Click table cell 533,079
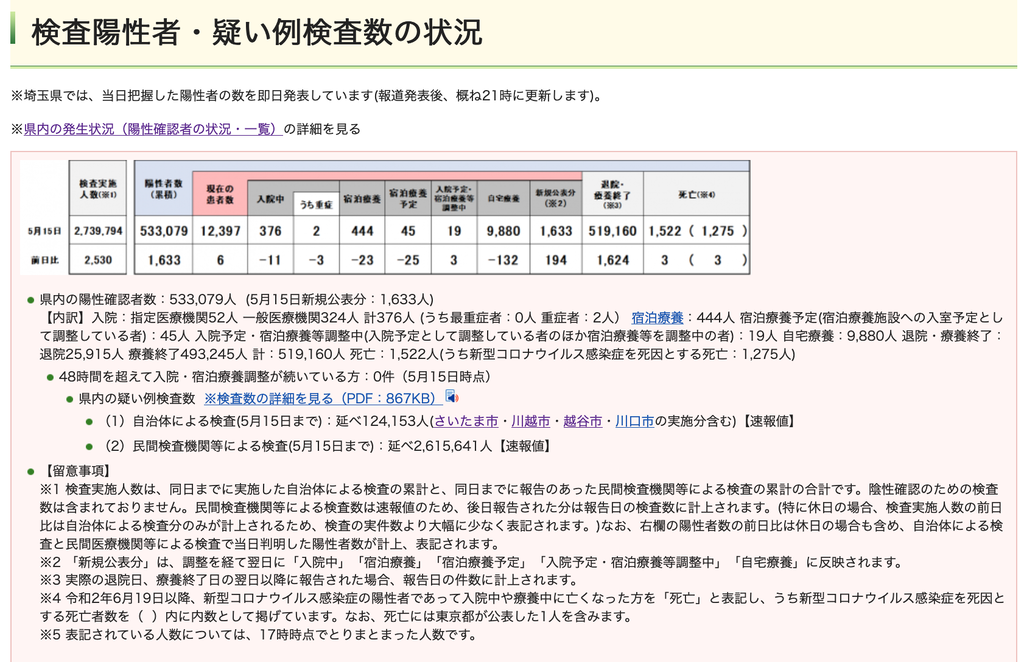 point(163,231)
